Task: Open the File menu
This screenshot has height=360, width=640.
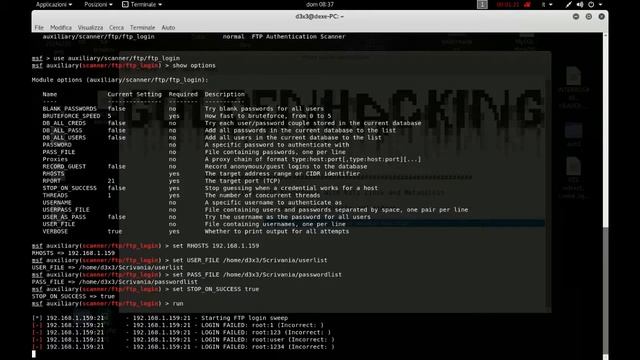Action: click(x=39, y=27)
